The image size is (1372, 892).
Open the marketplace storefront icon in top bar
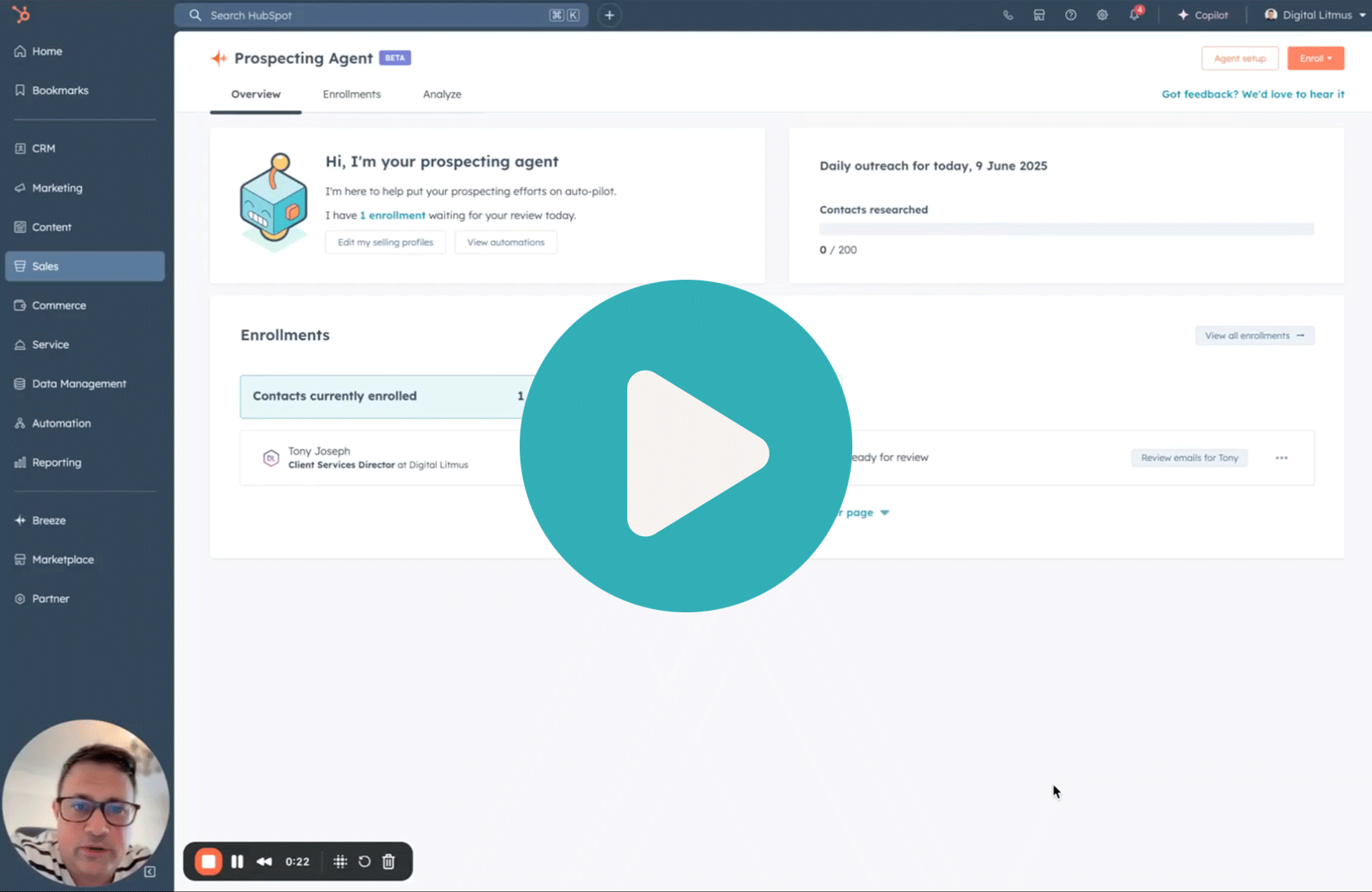tap(1039, 15)
